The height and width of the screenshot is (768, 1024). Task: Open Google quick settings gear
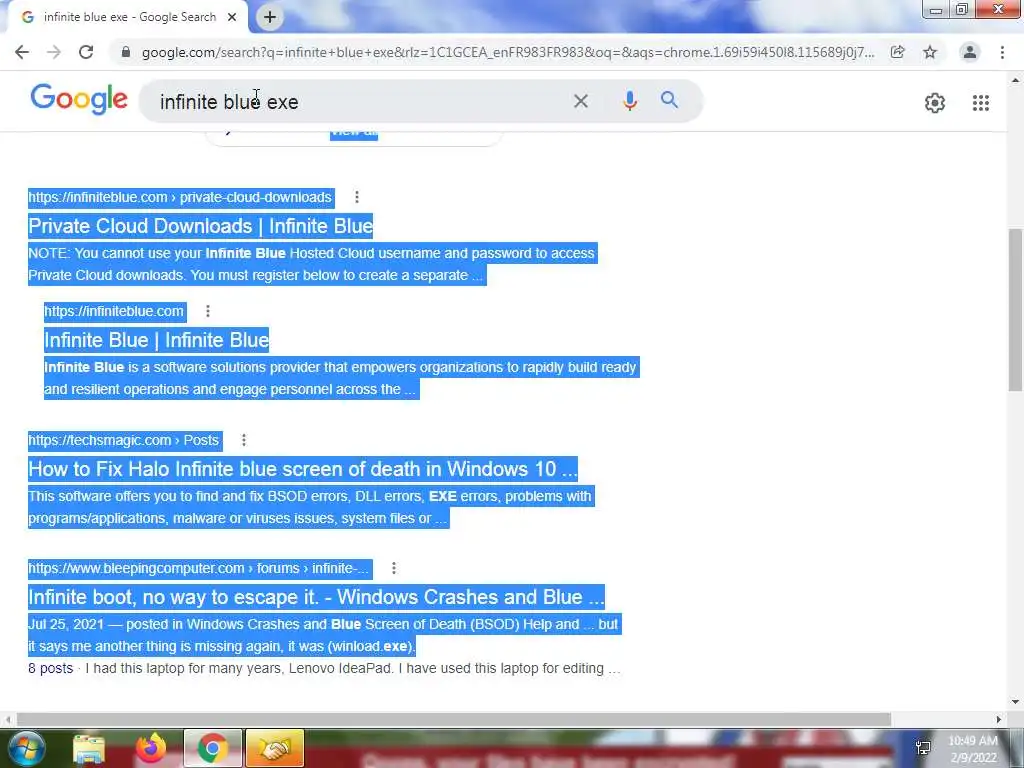click(x=935, y=103)
